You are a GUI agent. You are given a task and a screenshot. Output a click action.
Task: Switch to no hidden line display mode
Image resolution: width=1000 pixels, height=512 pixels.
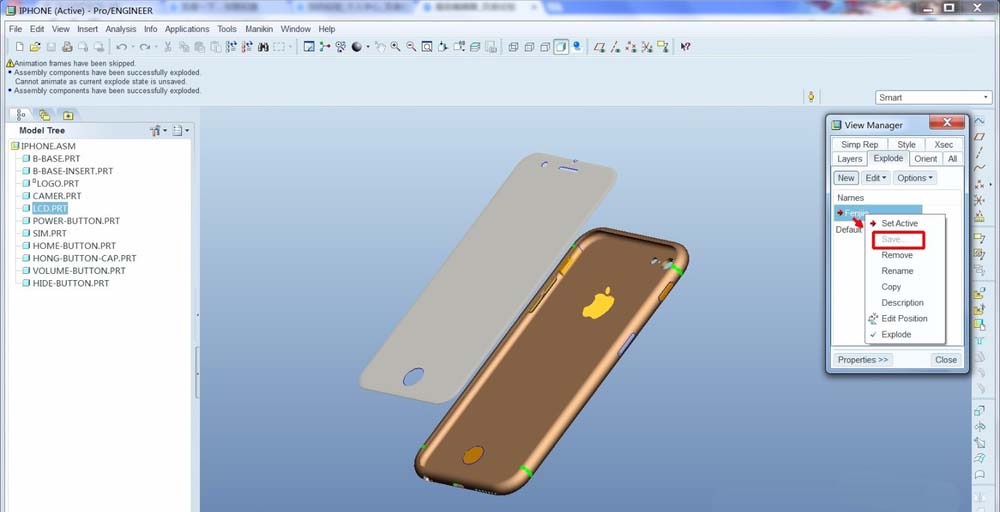click(x=545, y=47)
